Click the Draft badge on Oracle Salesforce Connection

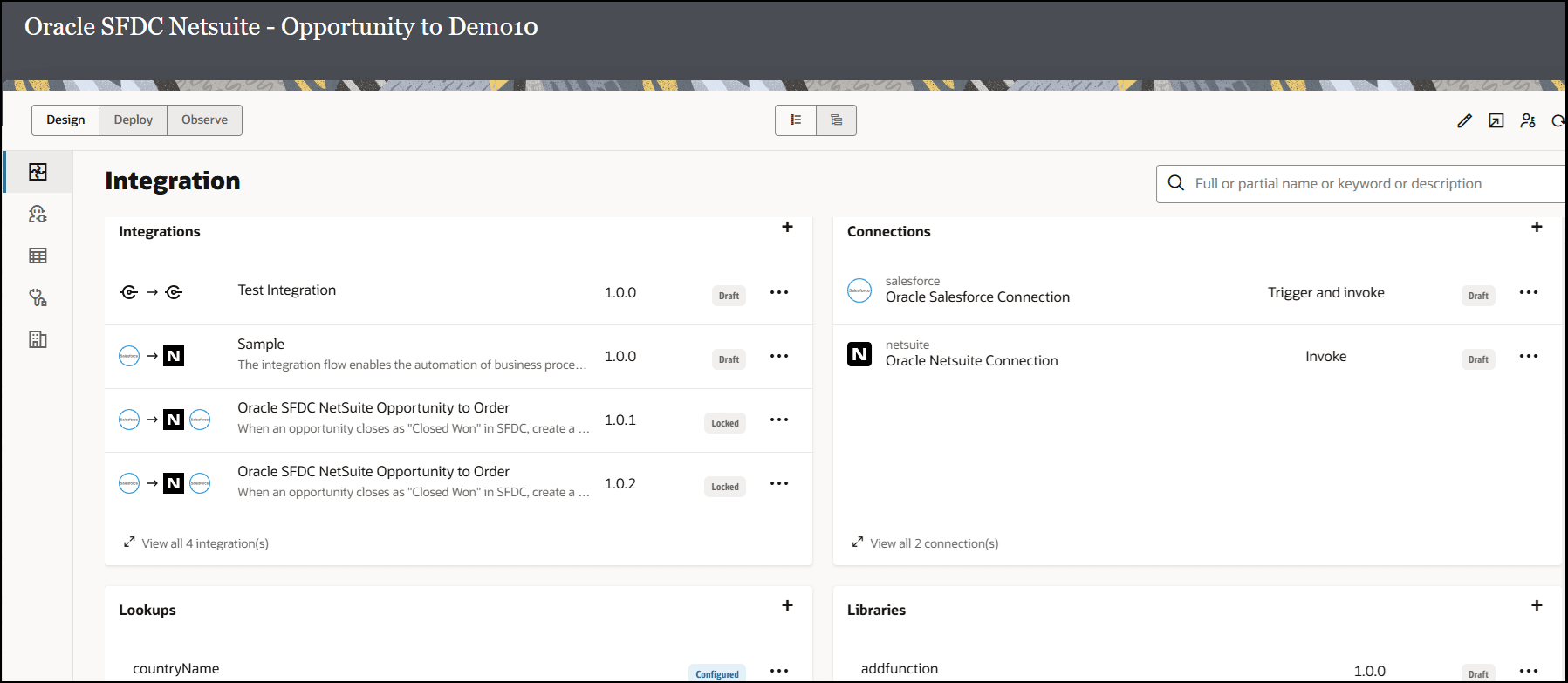[1478, 296]
